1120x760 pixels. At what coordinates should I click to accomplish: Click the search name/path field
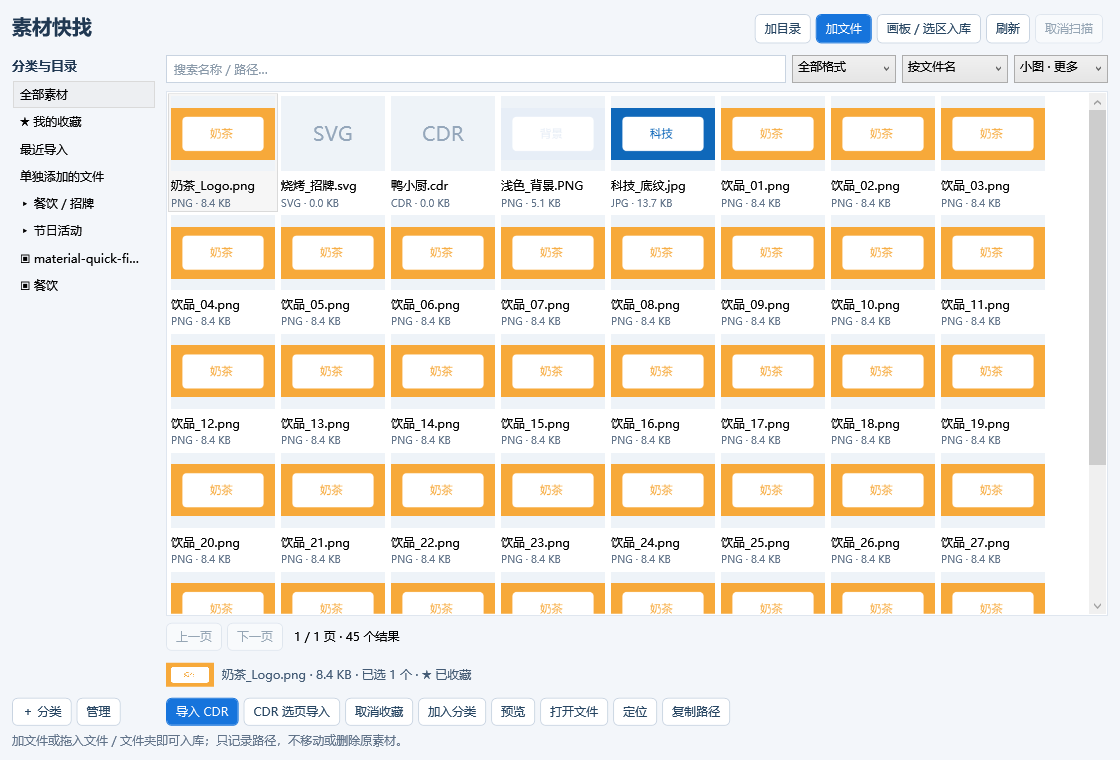tap(476, 69)
